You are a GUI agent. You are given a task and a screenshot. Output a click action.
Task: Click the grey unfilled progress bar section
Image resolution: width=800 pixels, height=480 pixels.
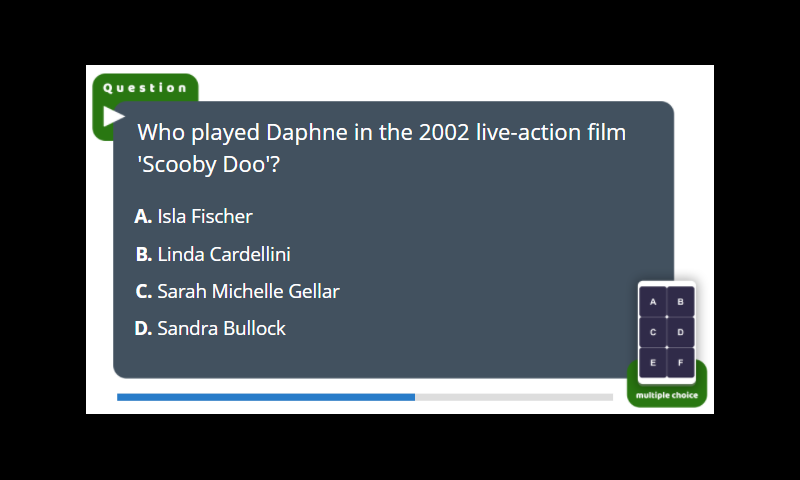[514, 397]
